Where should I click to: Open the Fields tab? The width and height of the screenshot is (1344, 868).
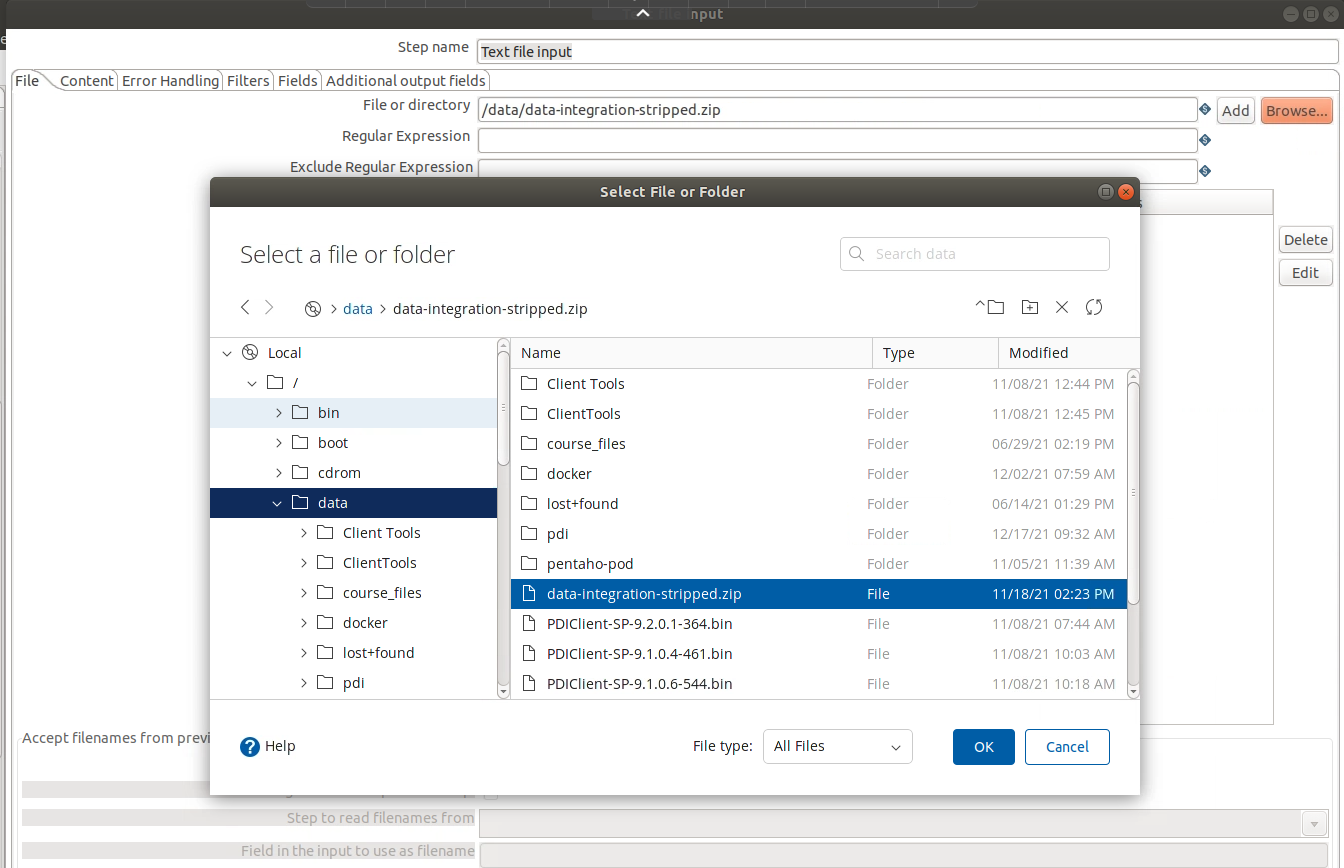[298, 81]
